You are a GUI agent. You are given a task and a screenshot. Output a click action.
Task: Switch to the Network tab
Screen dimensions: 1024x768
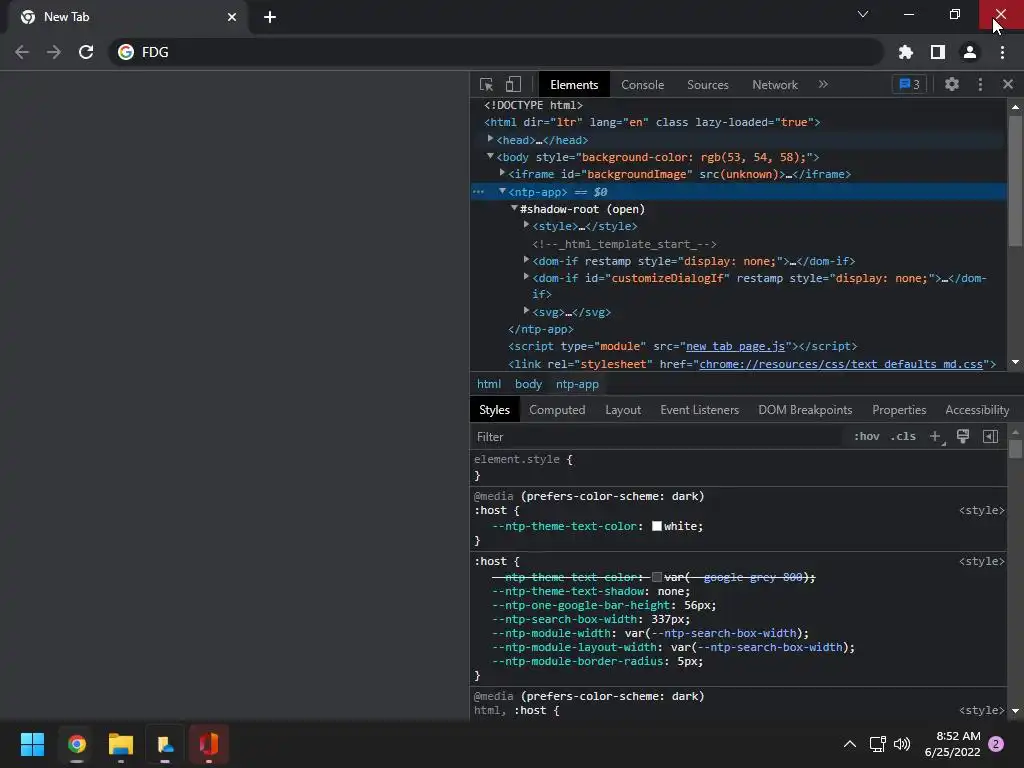(775, 85)
